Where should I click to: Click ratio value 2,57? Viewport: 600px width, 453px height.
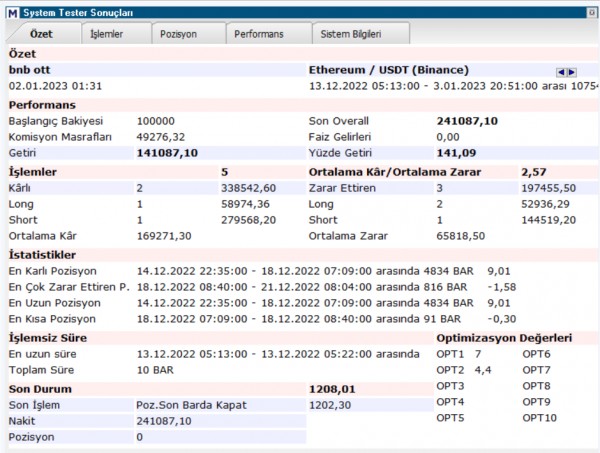coord(533,172)
